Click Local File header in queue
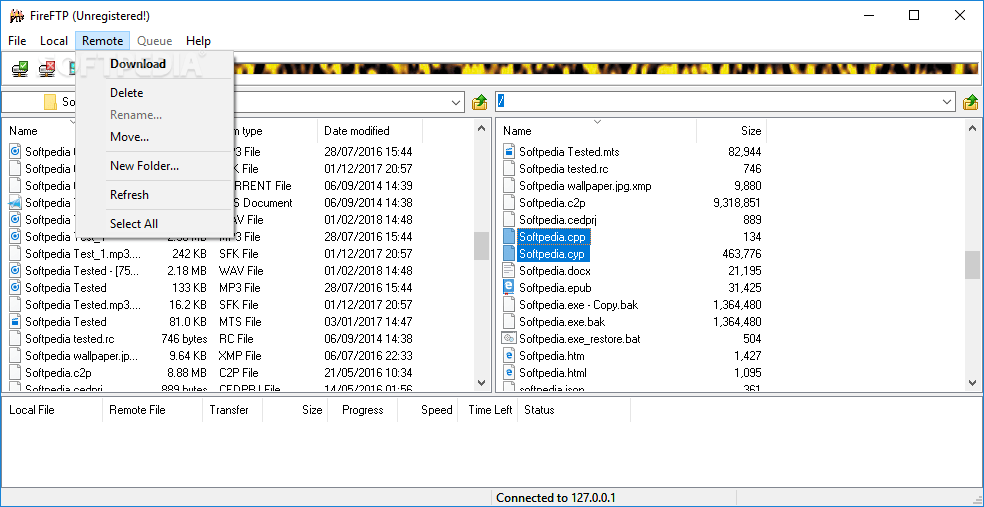Viewport: 984px width, 507px height. pyautogui.click(x=52, y=410)
